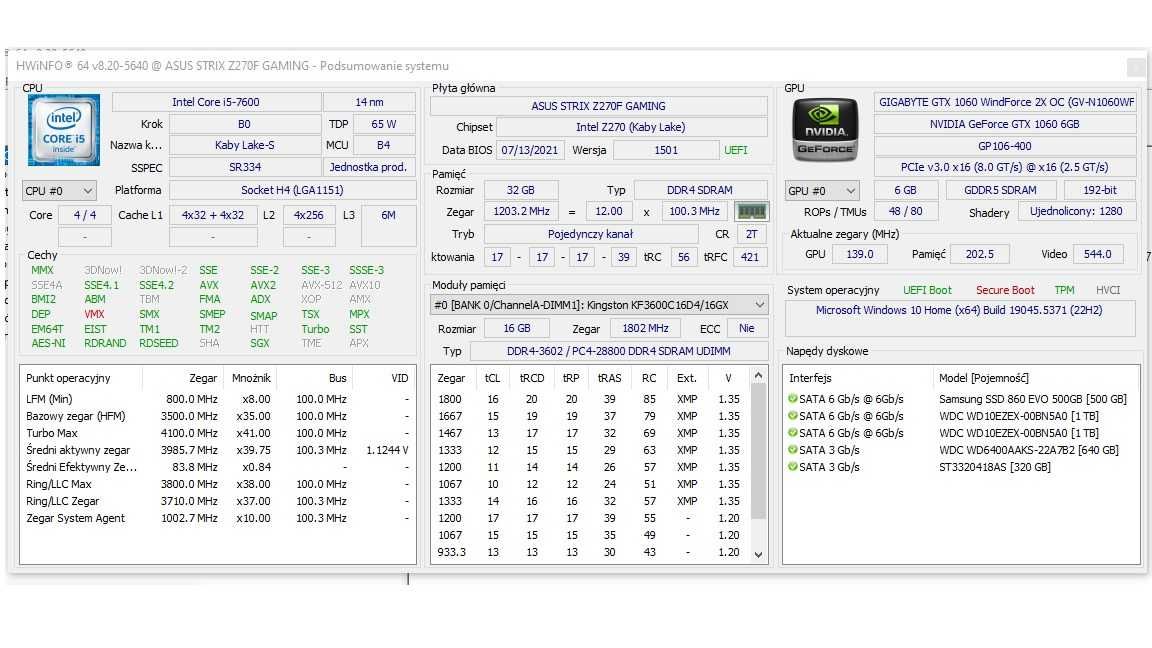Click the Zegar column header in operating points

click(203, 378)
